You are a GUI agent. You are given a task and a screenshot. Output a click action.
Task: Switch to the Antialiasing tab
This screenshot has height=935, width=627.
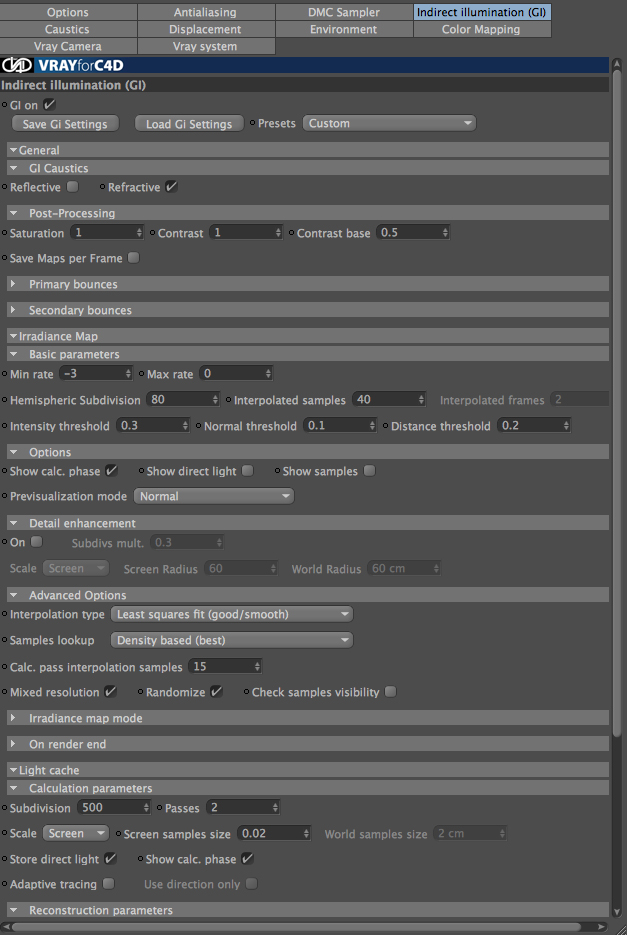(206, 12)
